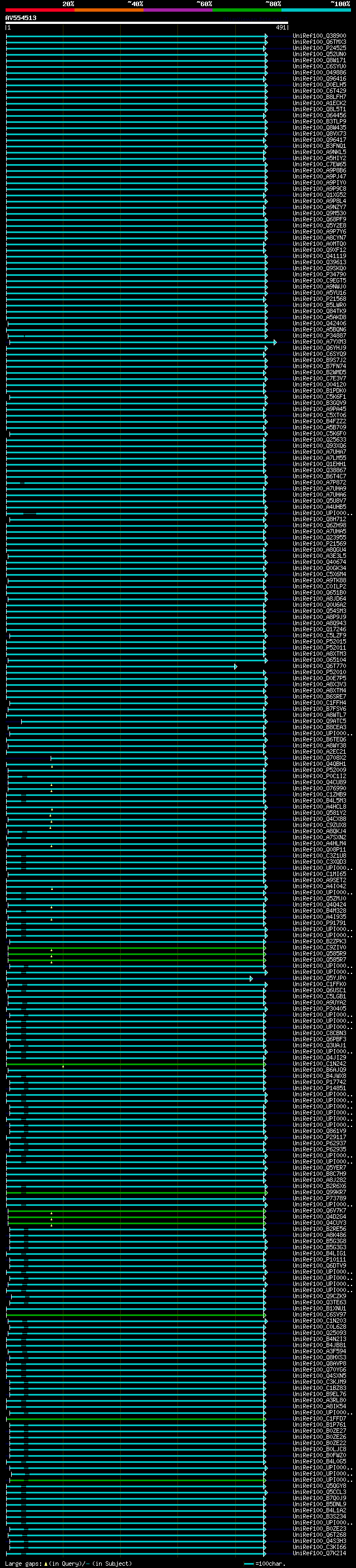
Task: Select hit UniRef100_Q96416
Action: 319,78
